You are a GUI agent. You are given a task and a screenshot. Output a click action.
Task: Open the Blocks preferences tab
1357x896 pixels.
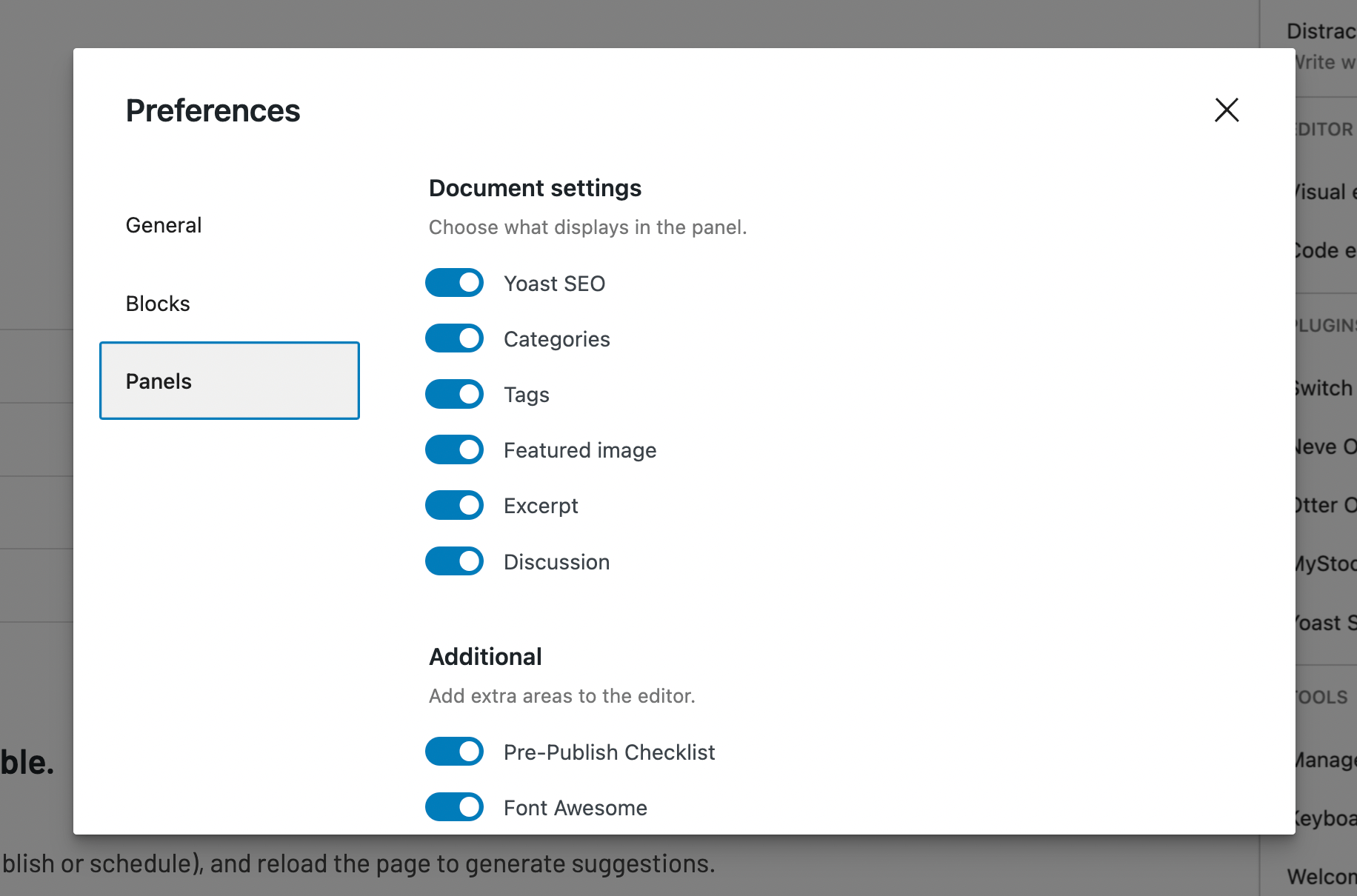tap(158, 303)
